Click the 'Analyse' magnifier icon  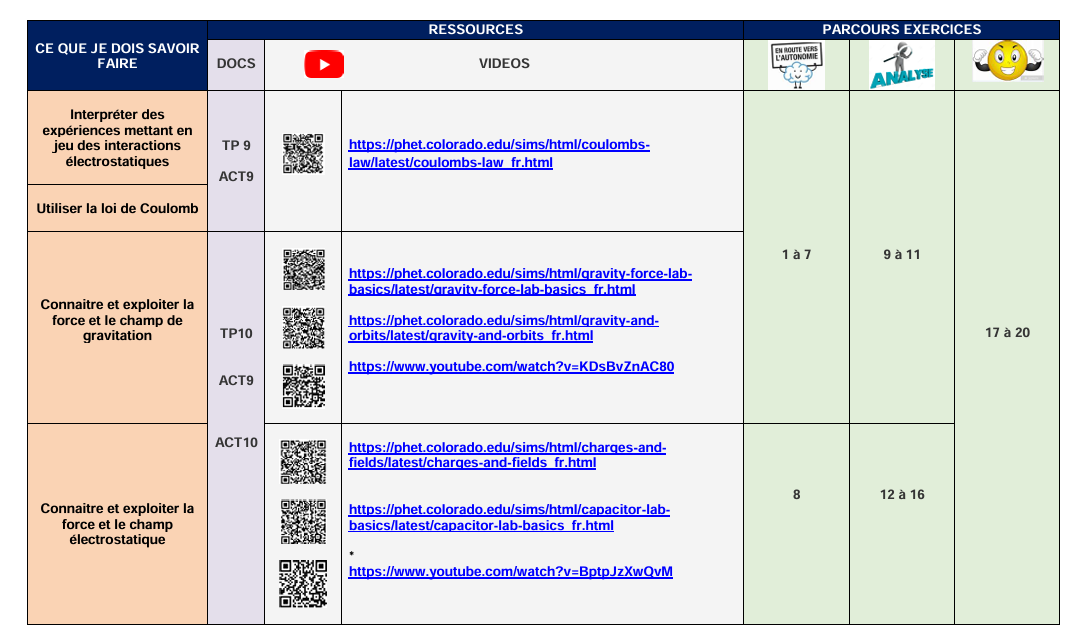point(901,66)
